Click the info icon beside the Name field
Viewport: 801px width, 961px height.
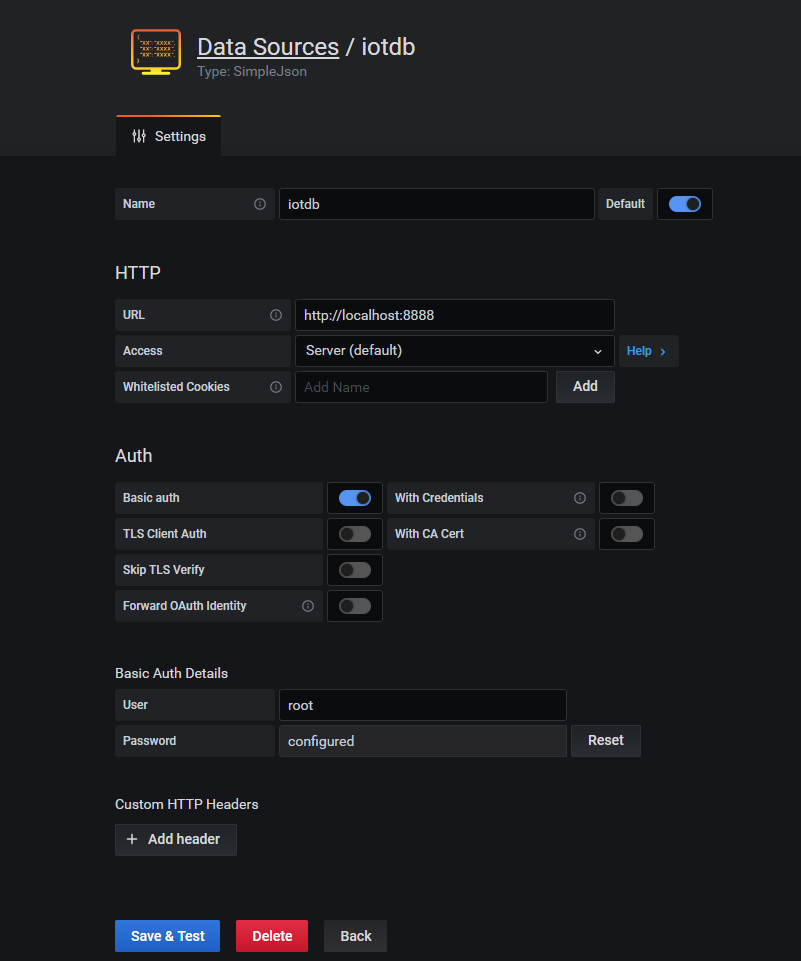pyautogui.click(x=262, y=204)
